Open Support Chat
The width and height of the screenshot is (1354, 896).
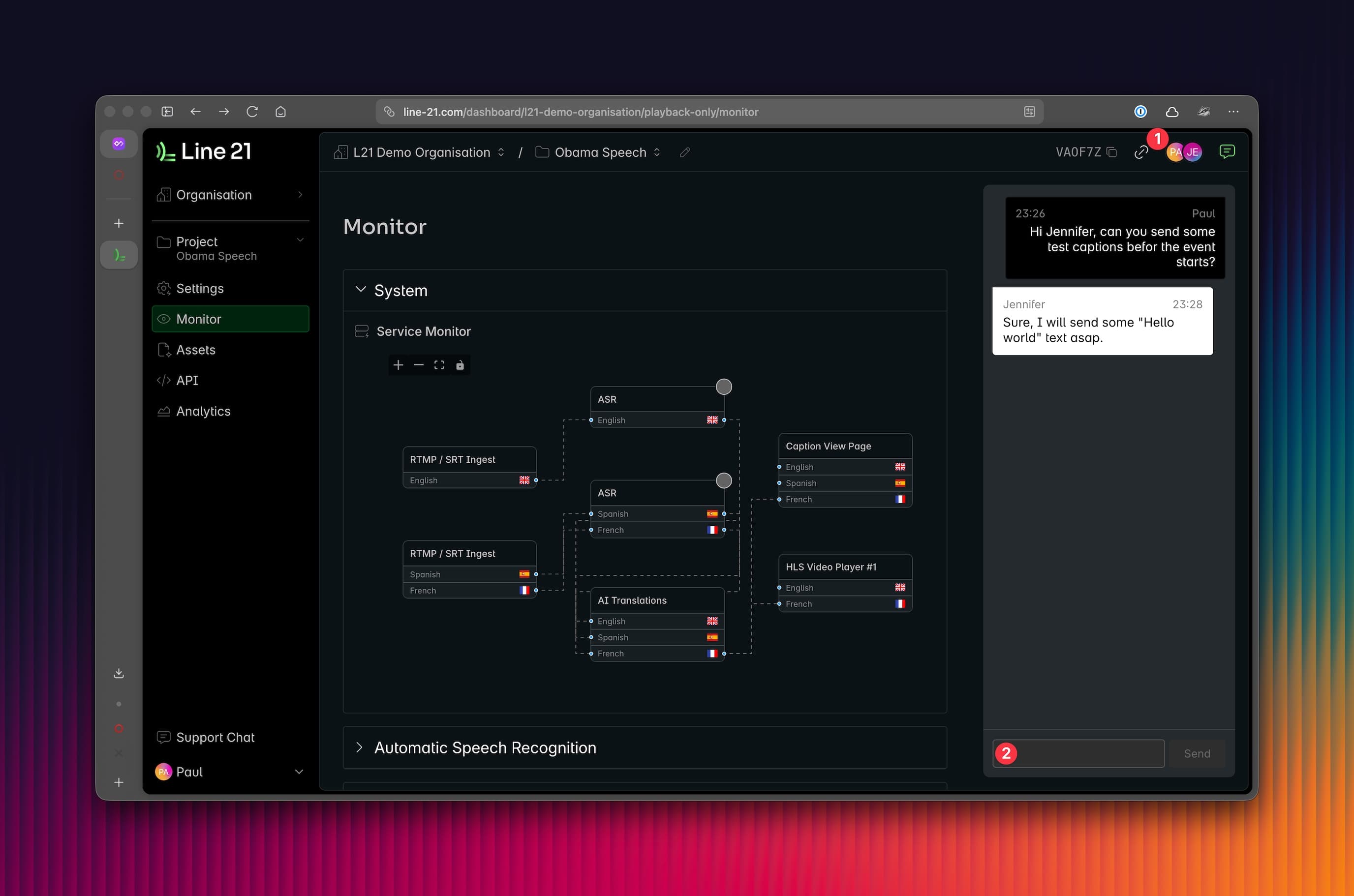pos(215,737)
